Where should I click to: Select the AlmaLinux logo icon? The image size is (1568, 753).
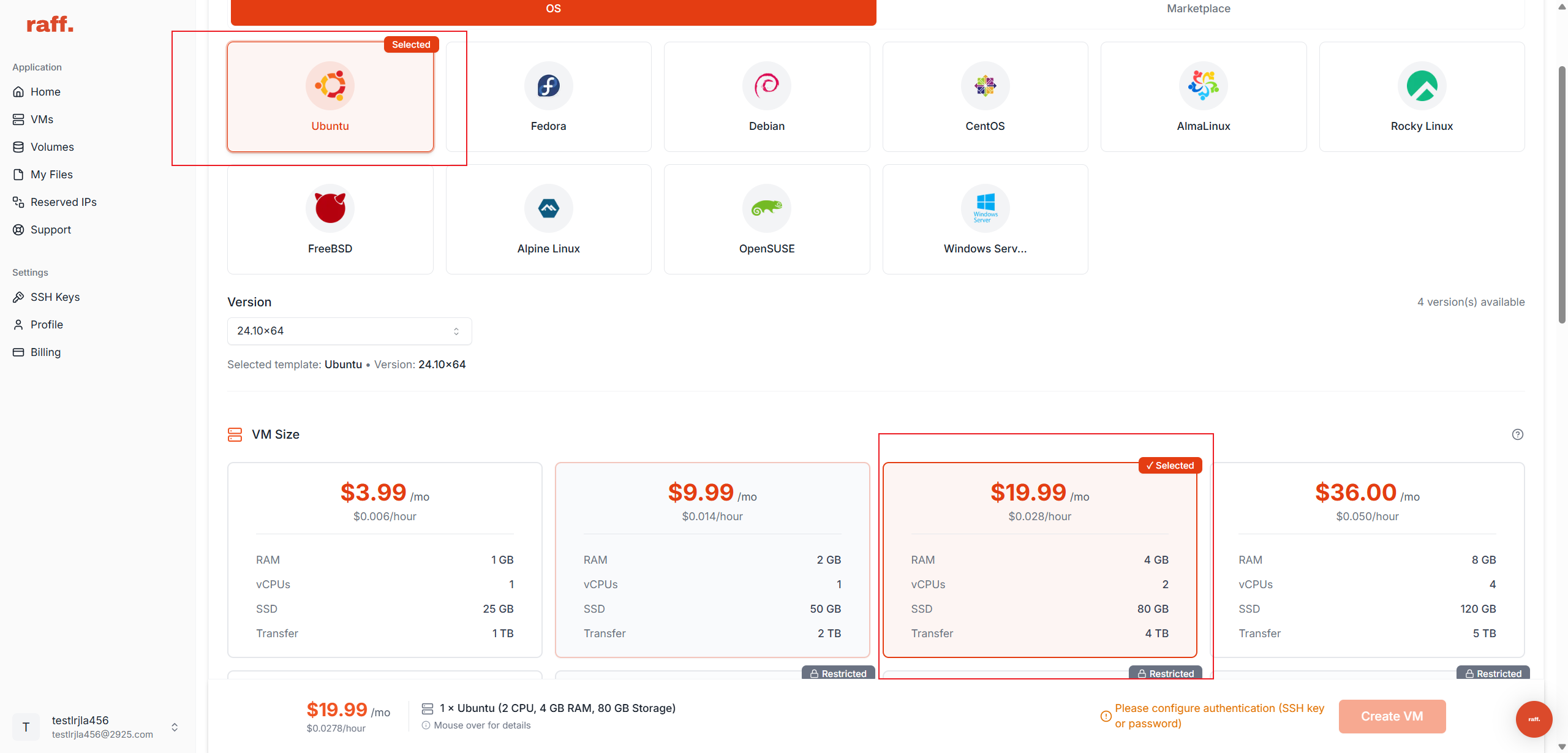coord(1204,86)
